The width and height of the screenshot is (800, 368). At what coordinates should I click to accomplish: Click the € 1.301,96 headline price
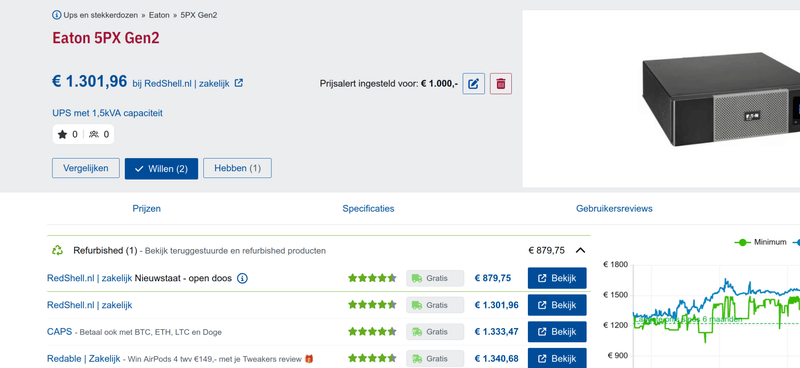[90, 81]
